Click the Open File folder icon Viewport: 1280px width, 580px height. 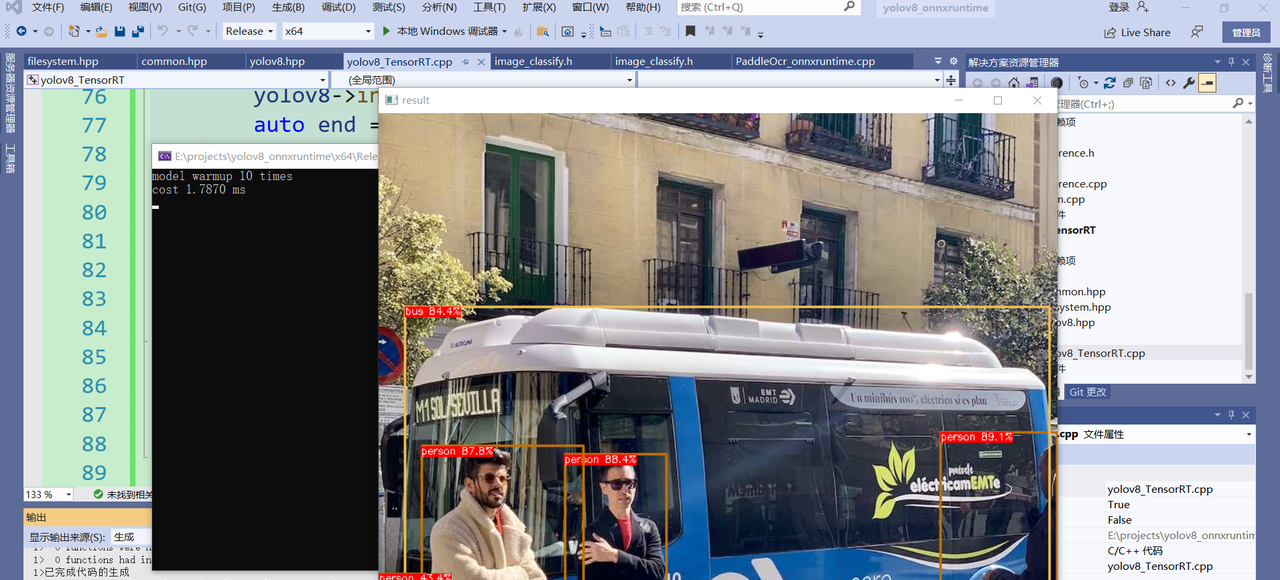pyautogui.click(x=101, y=32)
